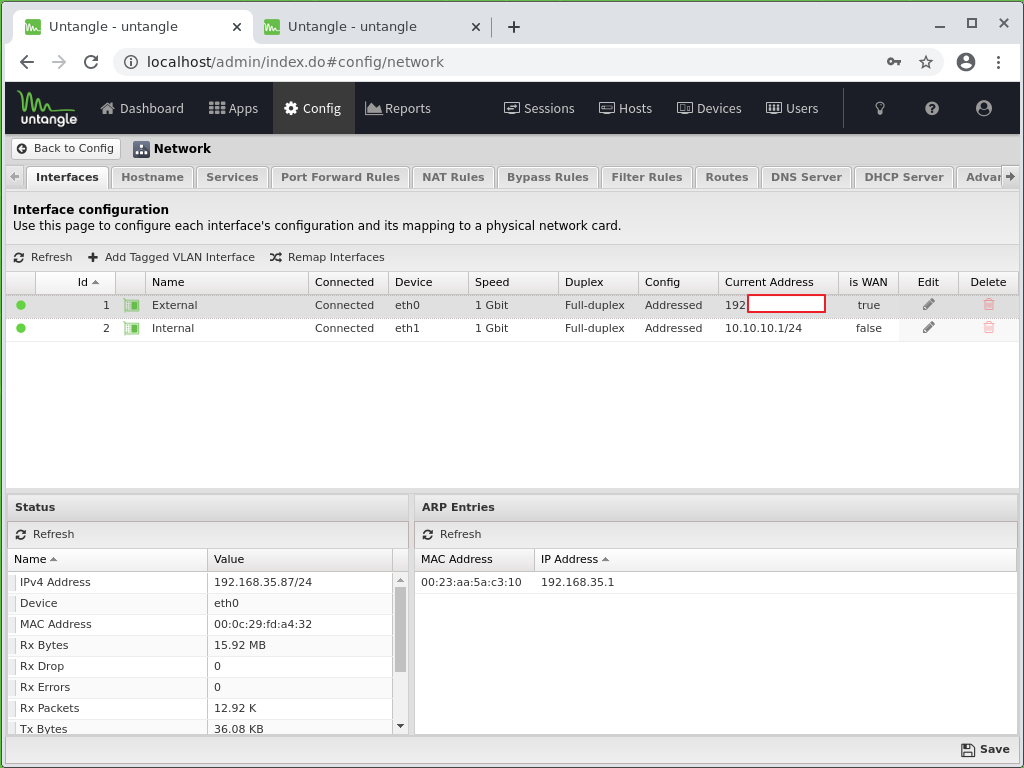
Task: Edit the Internal interface
Action: 929,327
